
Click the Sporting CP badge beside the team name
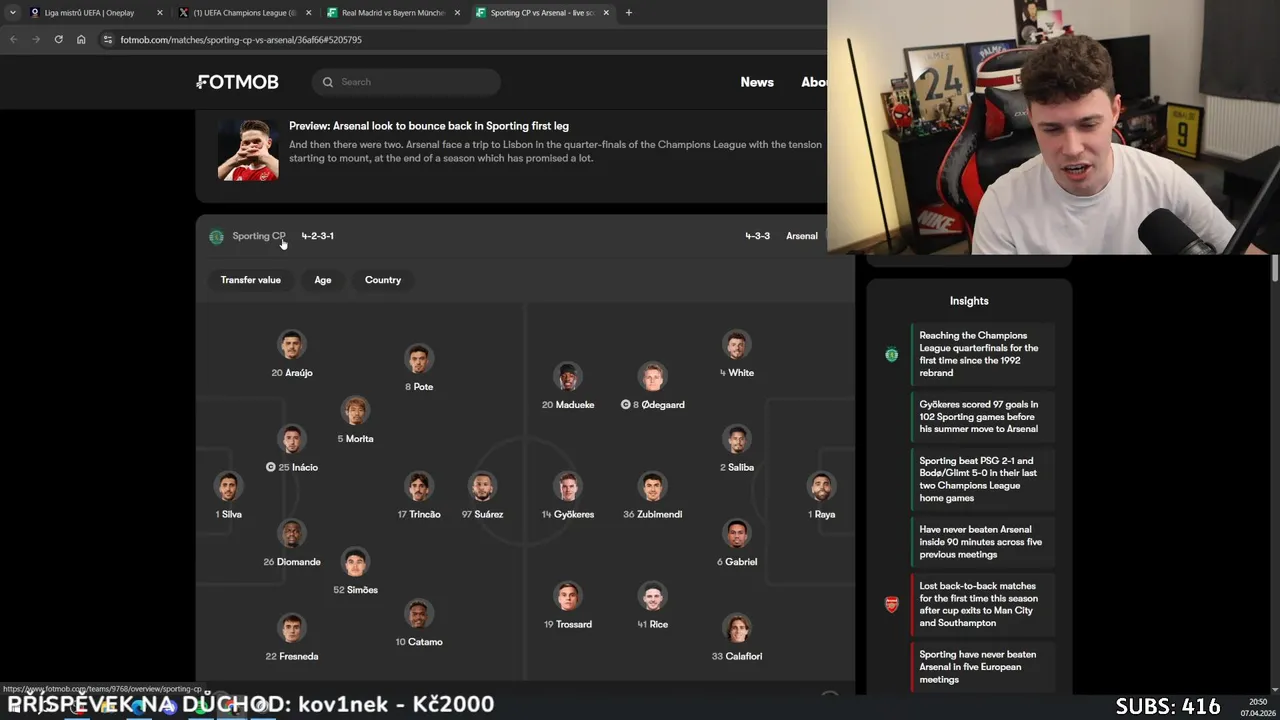[216, 237]
